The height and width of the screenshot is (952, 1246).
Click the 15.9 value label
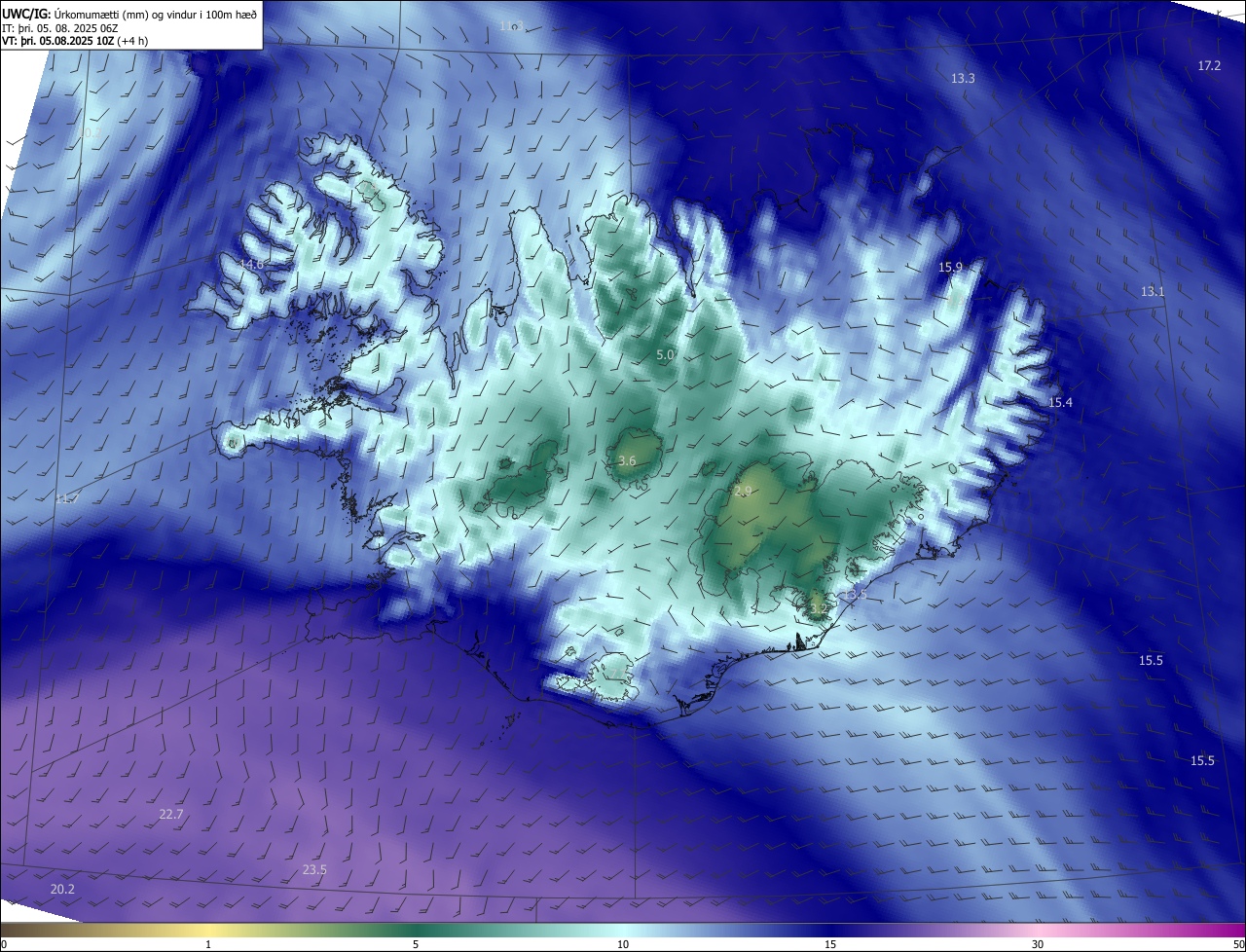click(x=950, y=267)
